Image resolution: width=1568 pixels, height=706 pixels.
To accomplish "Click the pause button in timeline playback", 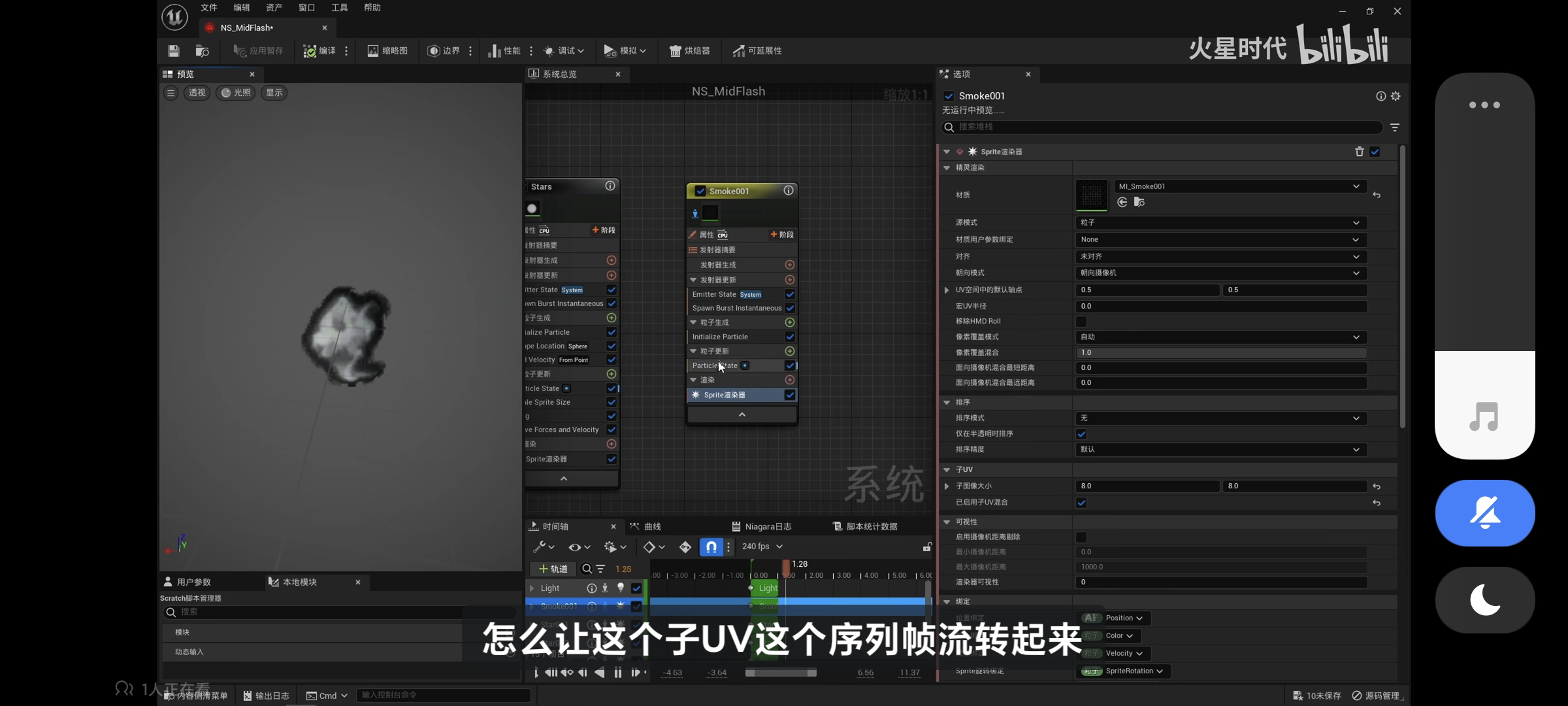I will pos(617,673).
